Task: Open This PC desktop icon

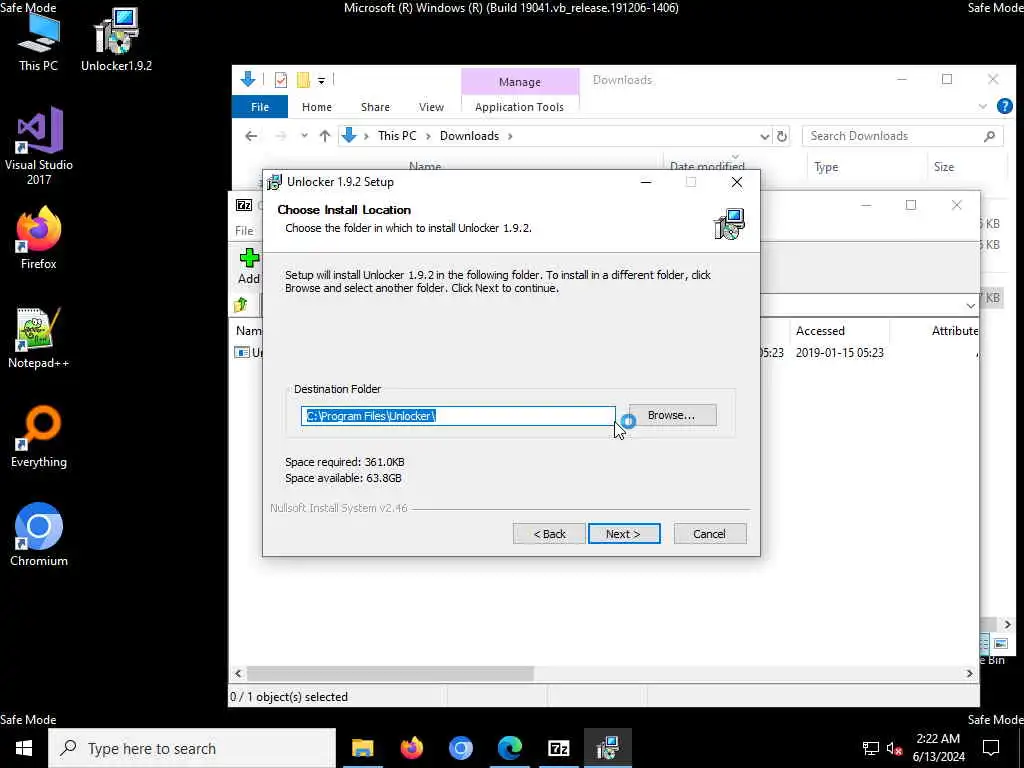Action: pos(38,42)
